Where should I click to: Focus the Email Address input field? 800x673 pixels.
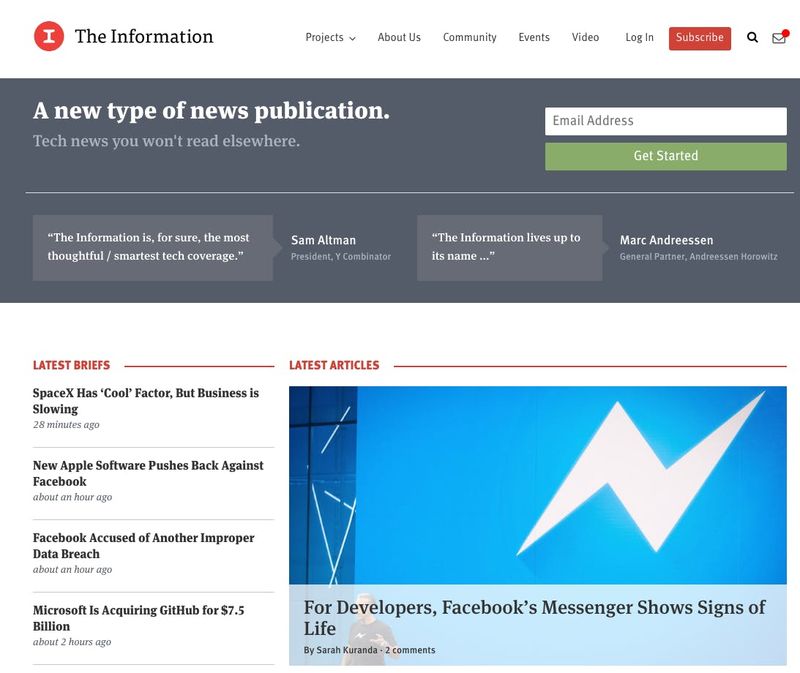(665, 121)
